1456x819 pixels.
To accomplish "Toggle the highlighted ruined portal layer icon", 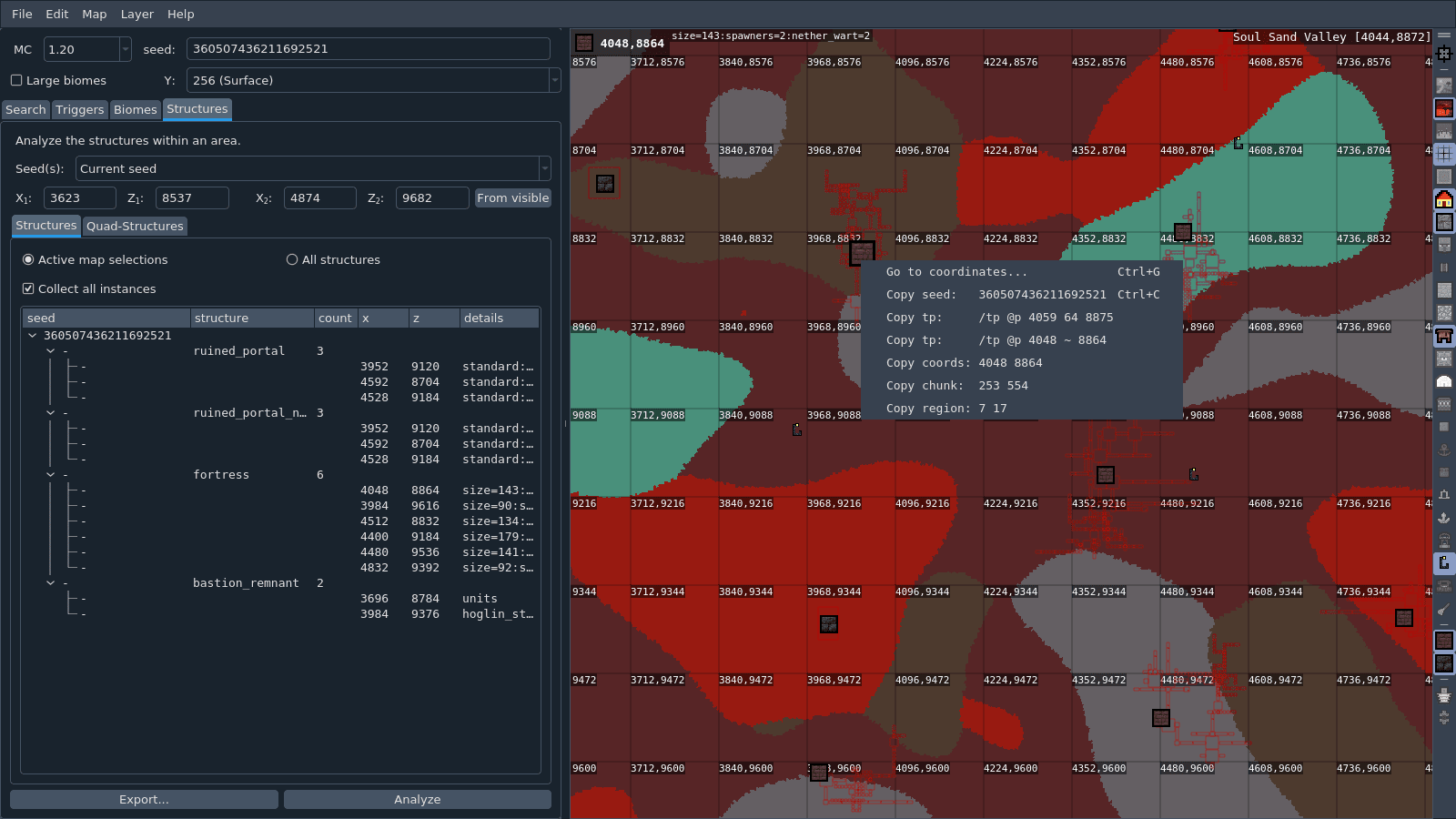I will pos(1444,563).
